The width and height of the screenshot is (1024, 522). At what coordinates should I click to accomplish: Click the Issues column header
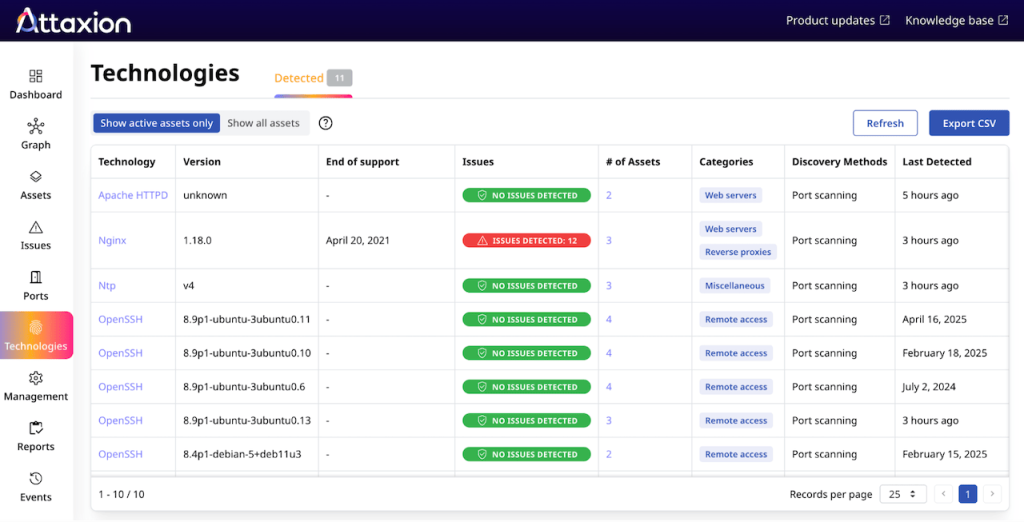(x=478, y=161)
